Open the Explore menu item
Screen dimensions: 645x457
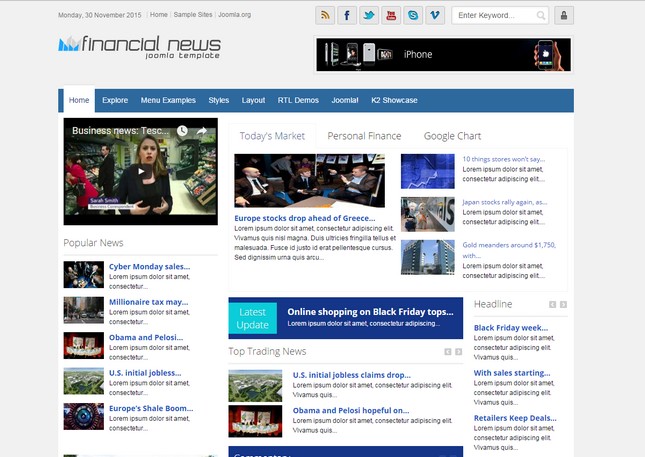click(x=115, y=100)
